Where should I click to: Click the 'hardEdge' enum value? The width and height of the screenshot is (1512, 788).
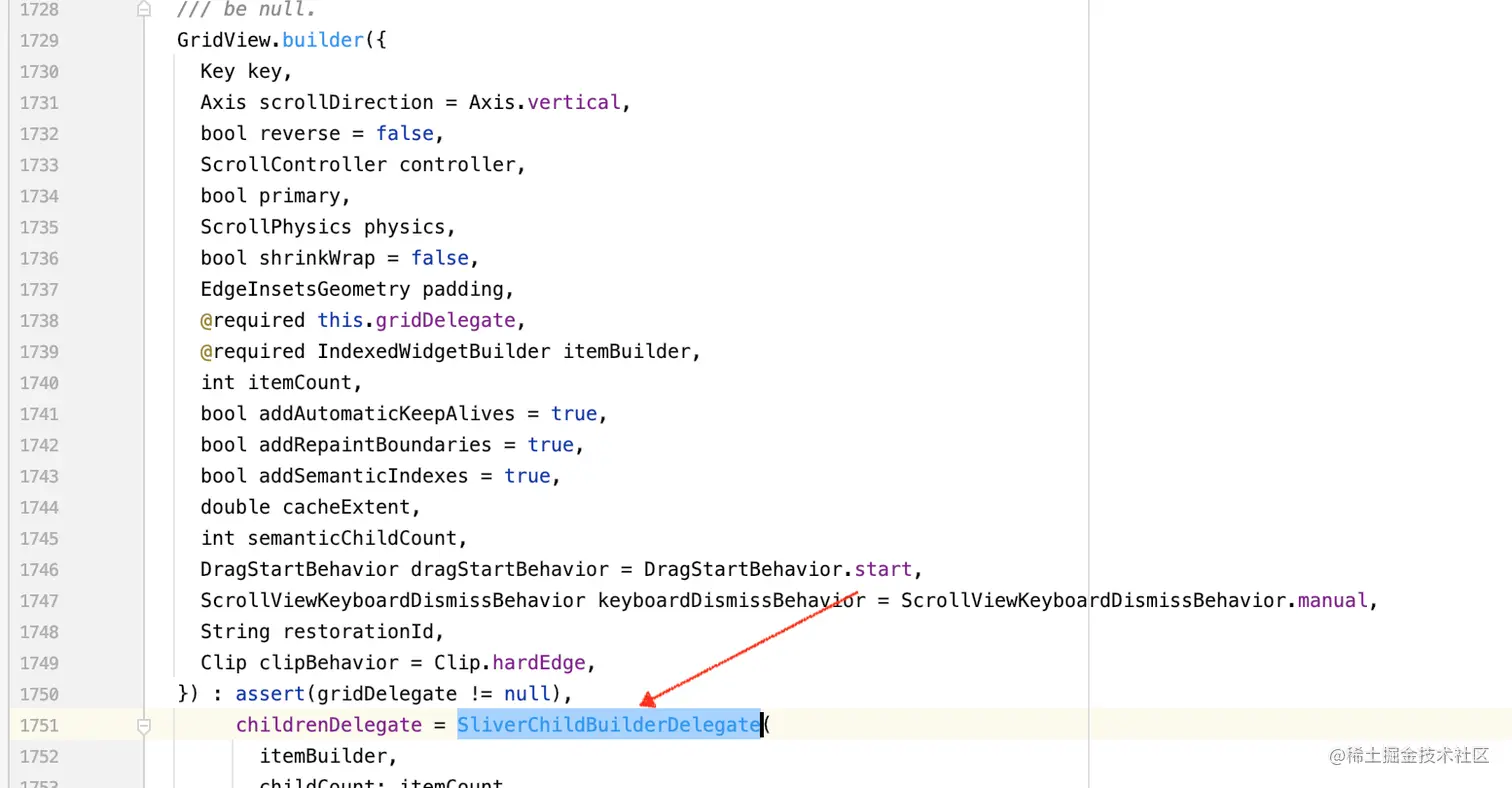pos(539,662)
